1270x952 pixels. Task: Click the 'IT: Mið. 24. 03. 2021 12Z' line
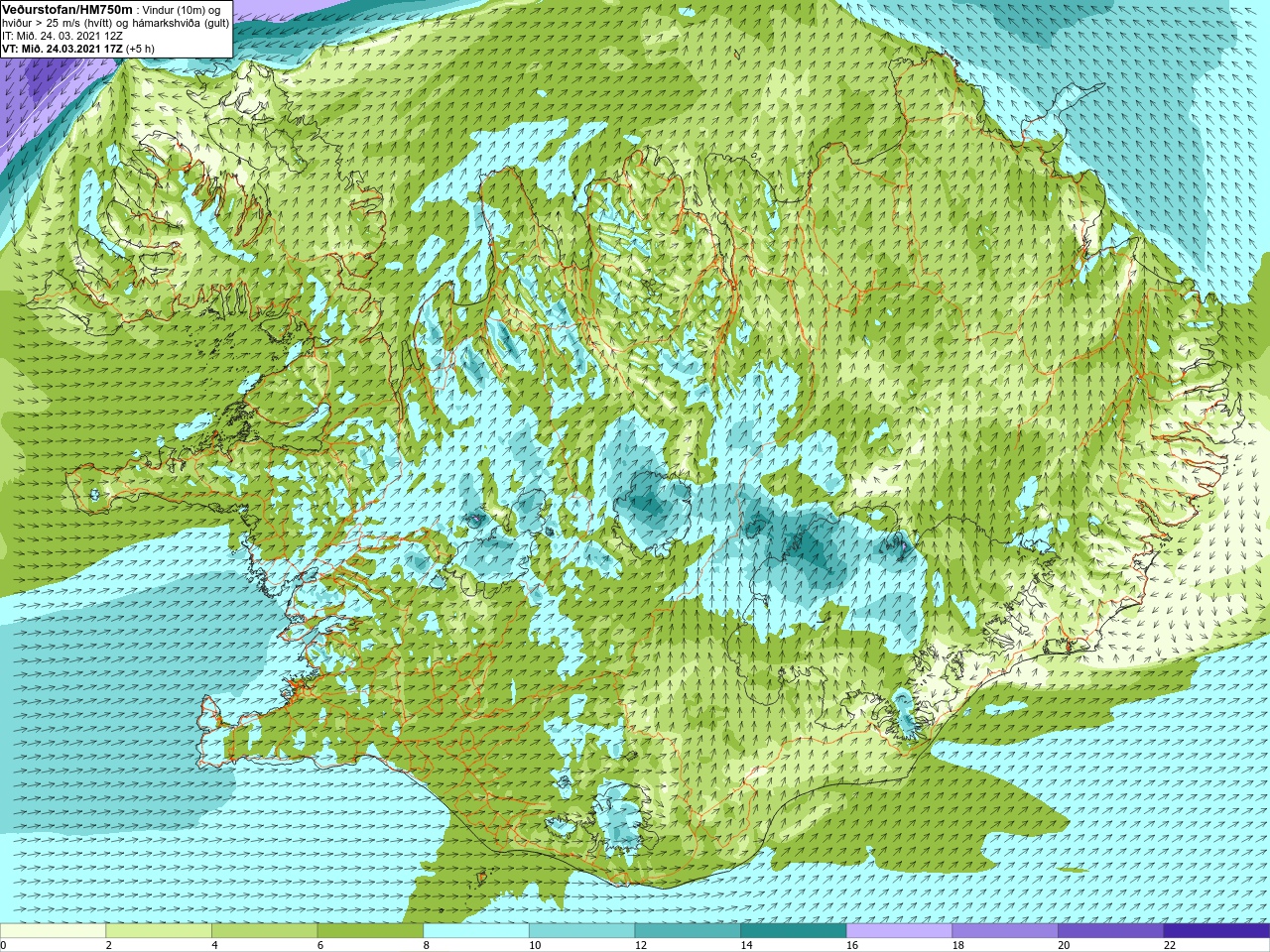click(x=63, y=36)
